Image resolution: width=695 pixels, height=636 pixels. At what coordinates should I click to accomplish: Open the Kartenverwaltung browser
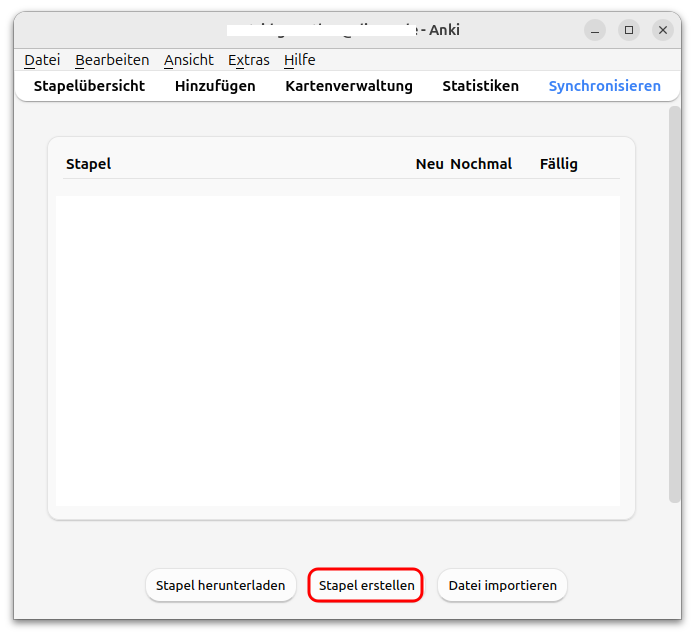pos(349,86)
